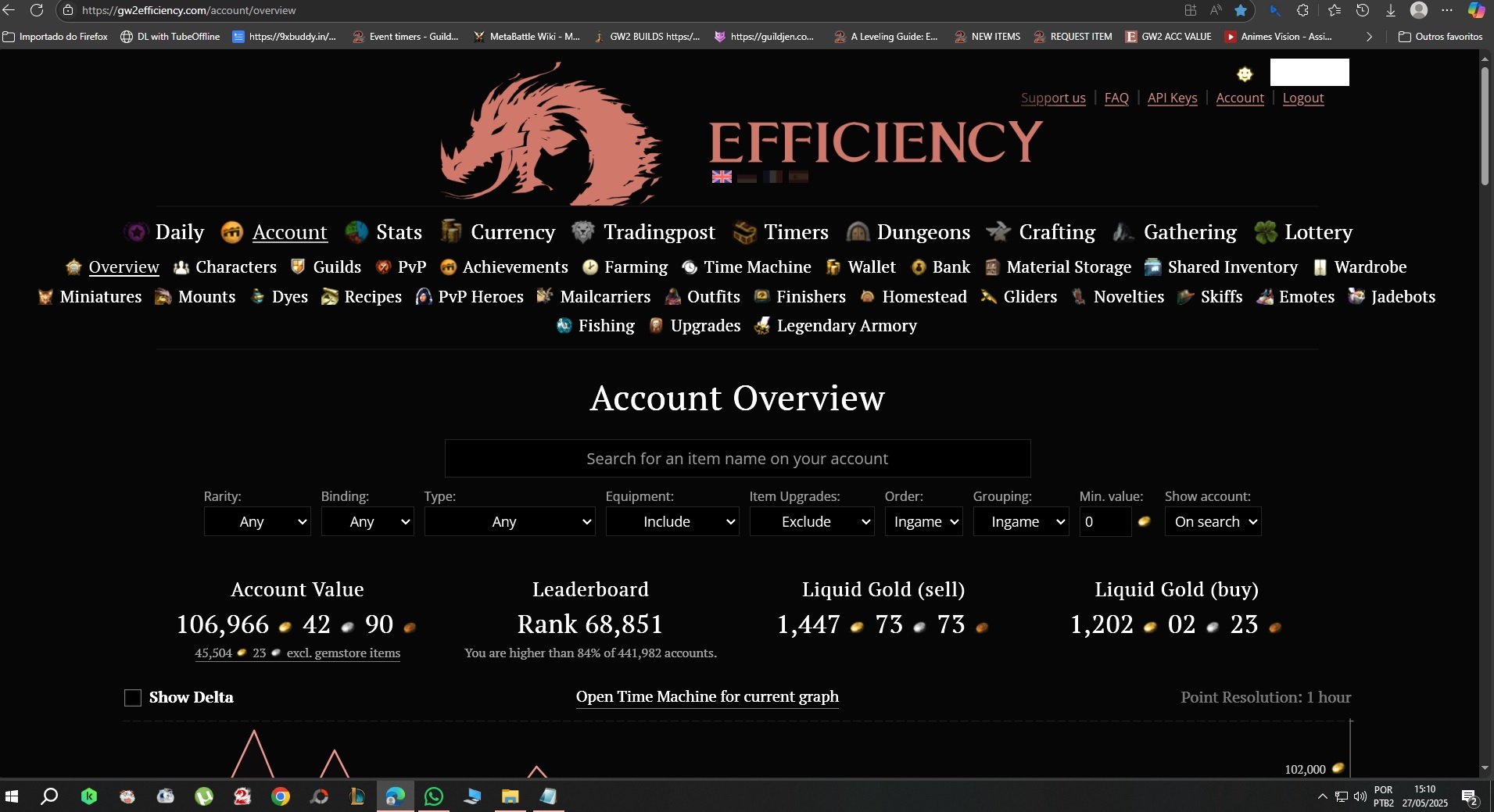Open the Equipment Include dropdown
Image resolution: width=1494 pixels, height=812 pixels.
(672, 521)
